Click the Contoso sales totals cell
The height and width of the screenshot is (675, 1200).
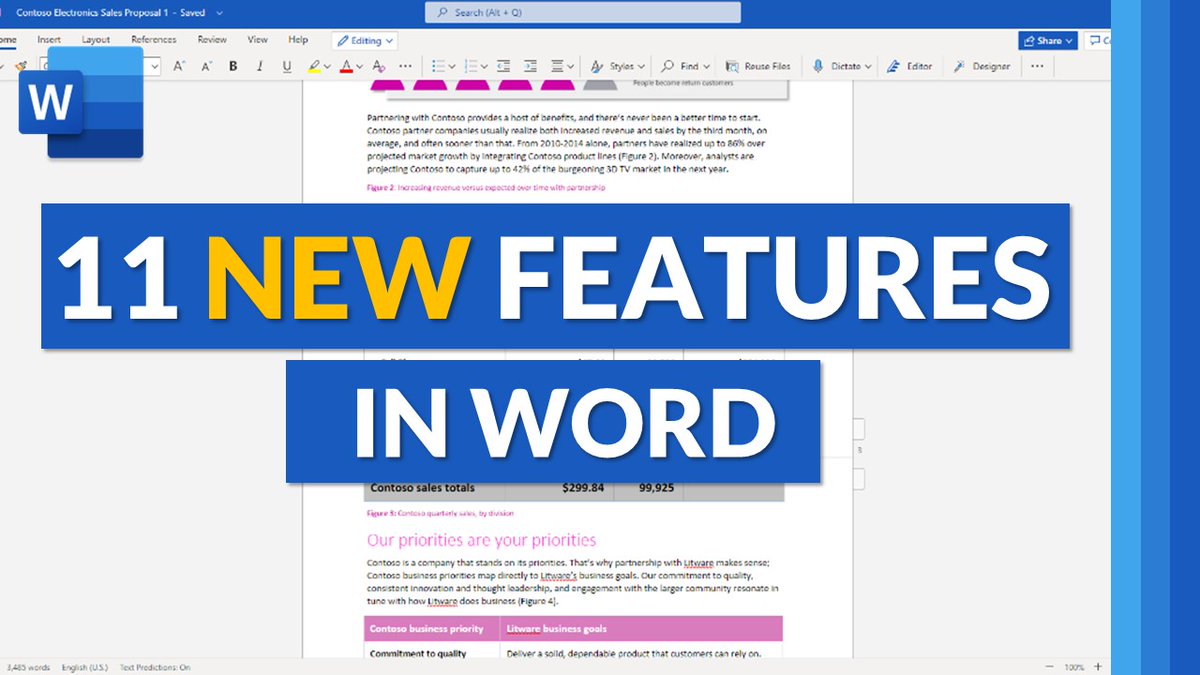coord(435,489)
